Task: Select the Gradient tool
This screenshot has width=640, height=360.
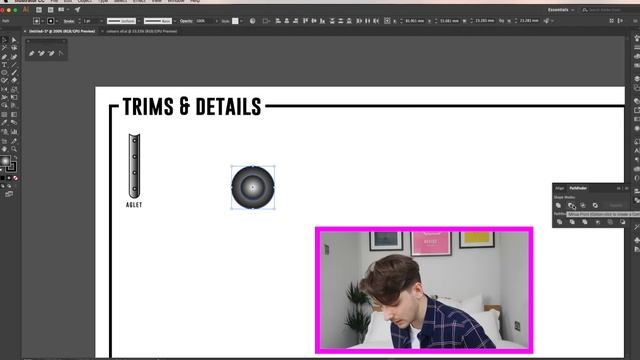Action: tap(14, 115)
